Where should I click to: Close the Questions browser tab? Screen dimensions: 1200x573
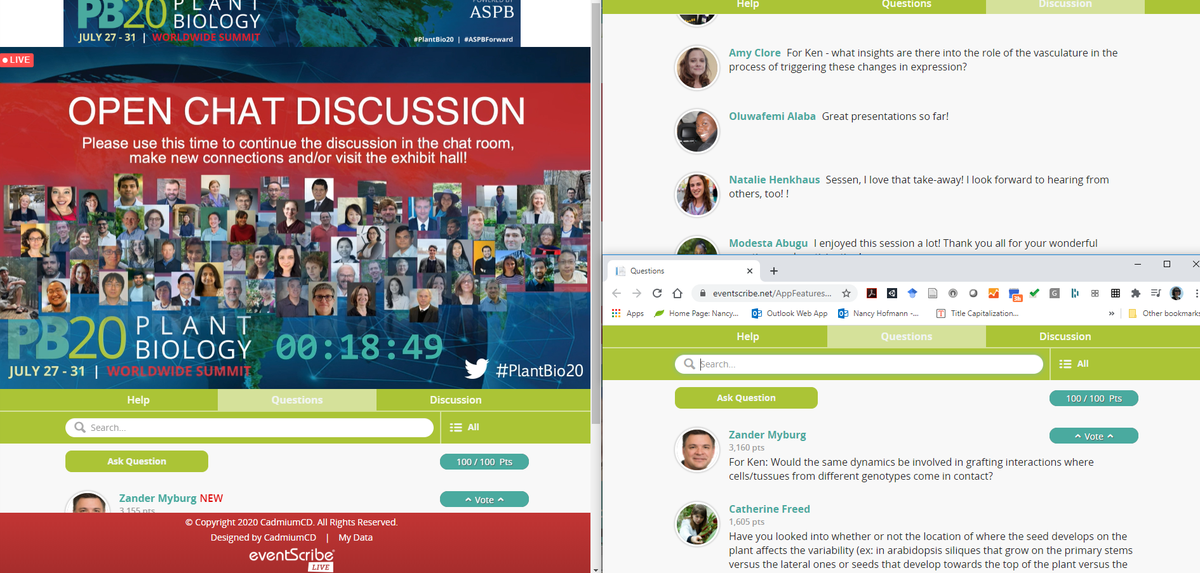click(x=750, y=271)
